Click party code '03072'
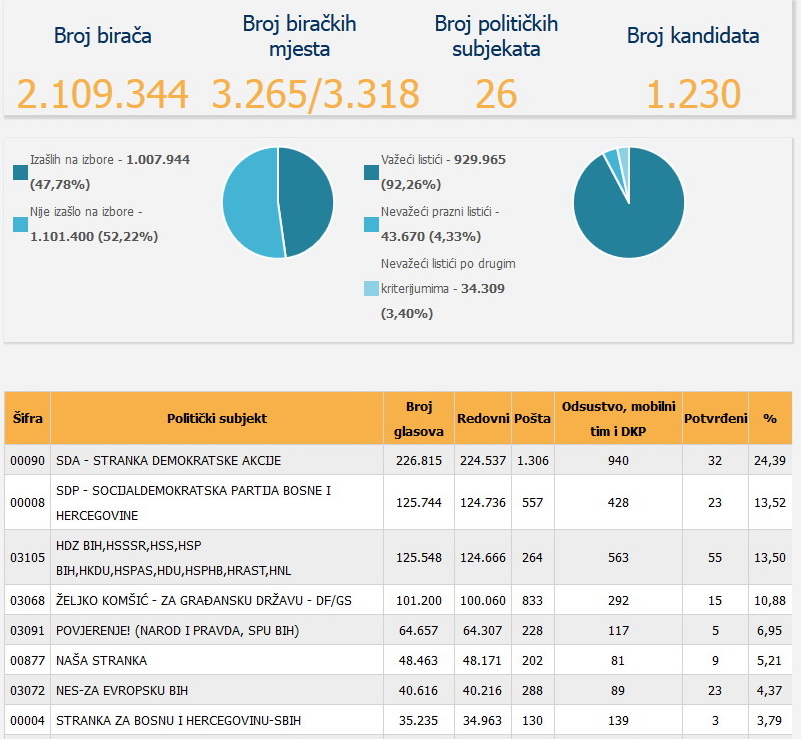The width and height of the screenshot is (801, 739). click(28, 691)
